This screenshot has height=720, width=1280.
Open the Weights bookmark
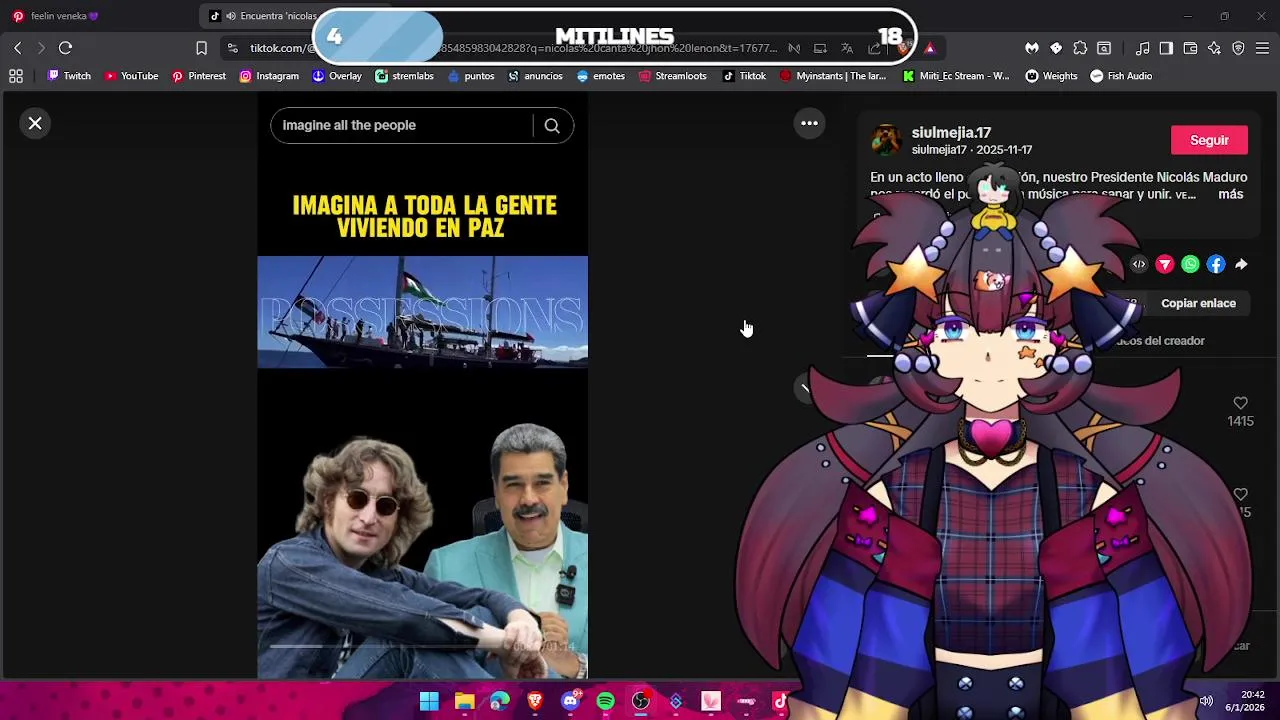(1051, 76)
